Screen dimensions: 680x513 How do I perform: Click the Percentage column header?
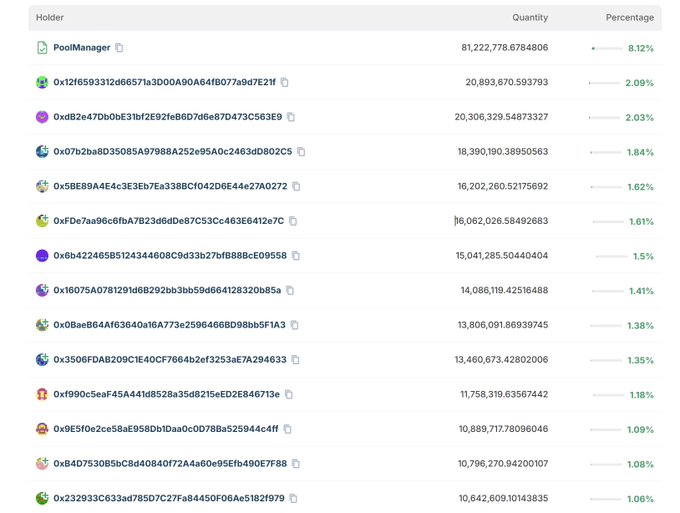click(x=630, y=17)
